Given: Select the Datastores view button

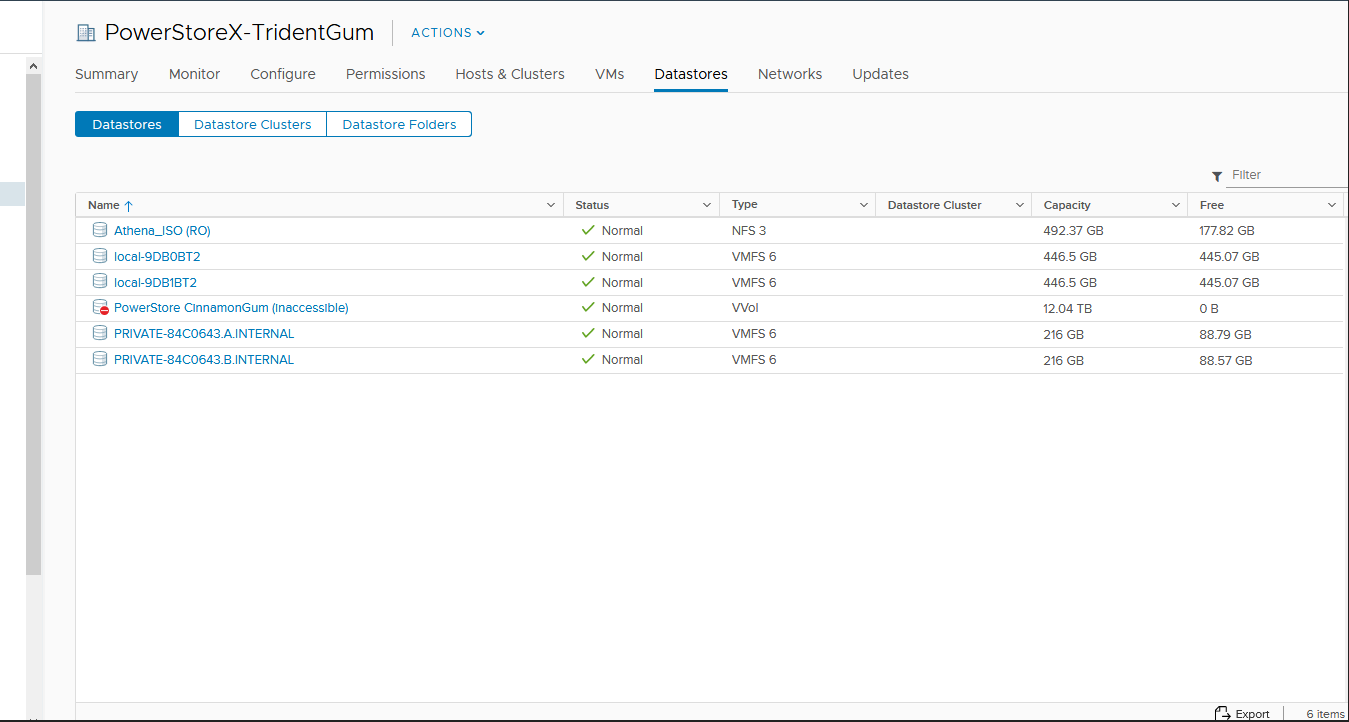Looking at the screenshot, I should pyautogui.click(x=127, y=124).
